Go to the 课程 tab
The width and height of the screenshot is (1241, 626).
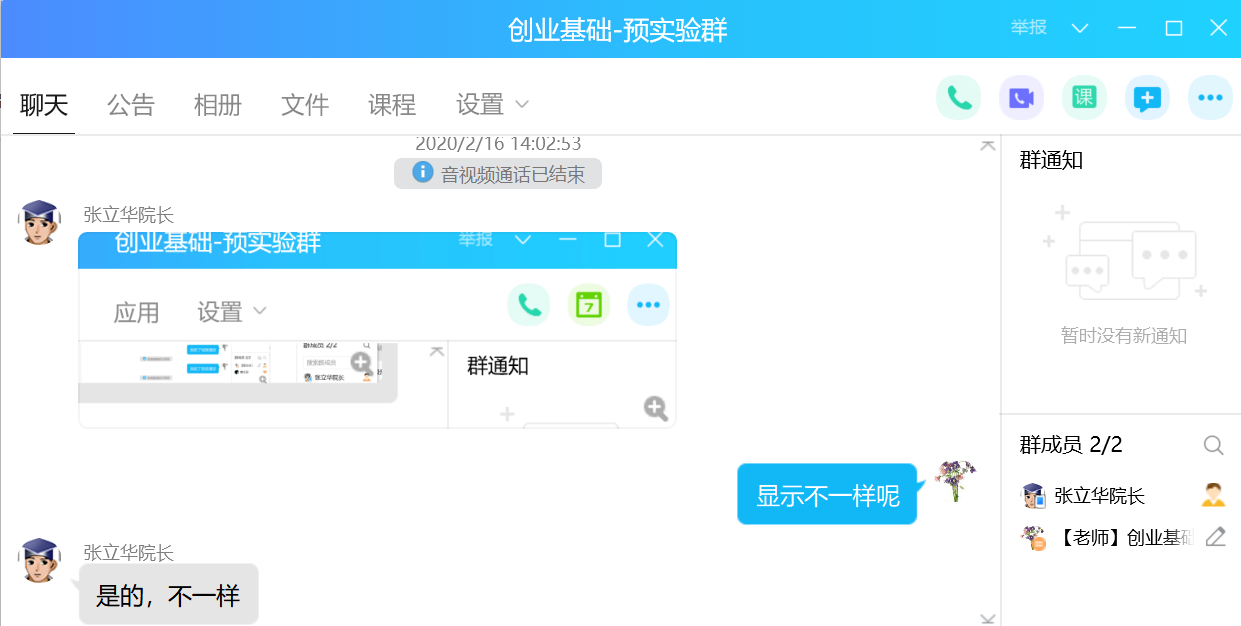(391, 104)
